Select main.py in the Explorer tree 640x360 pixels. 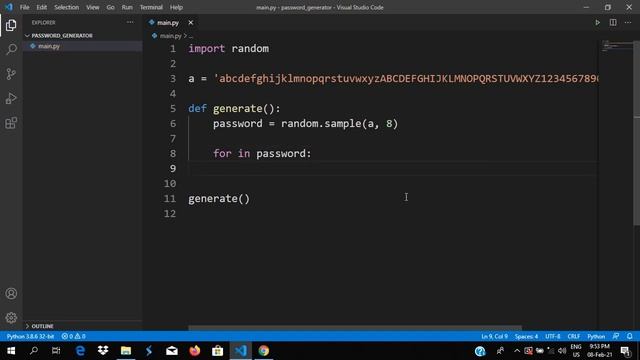[x=49, y=46]
